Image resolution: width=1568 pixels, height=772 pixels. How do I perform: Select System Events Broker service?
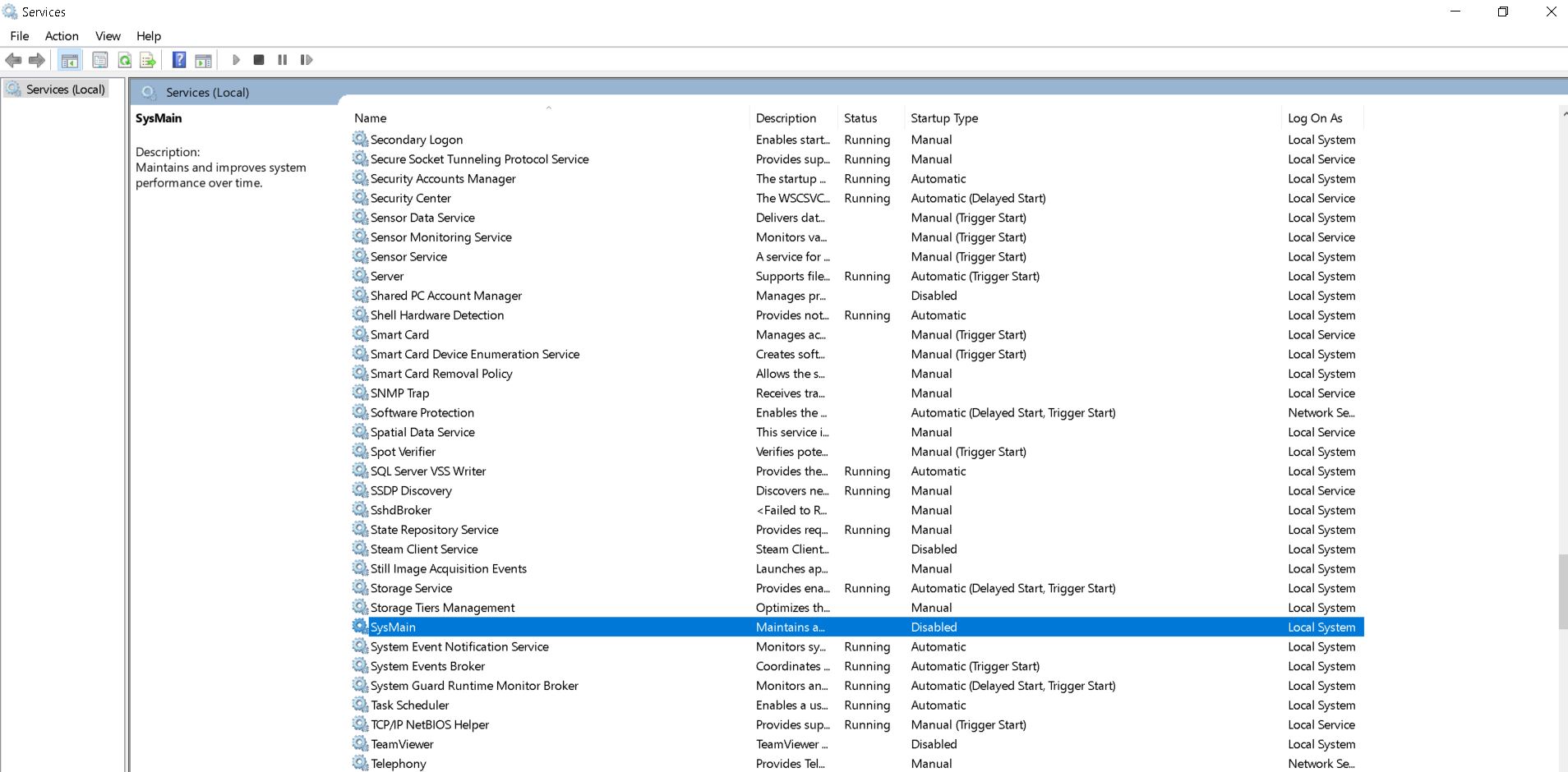click(x=857, y=666)
